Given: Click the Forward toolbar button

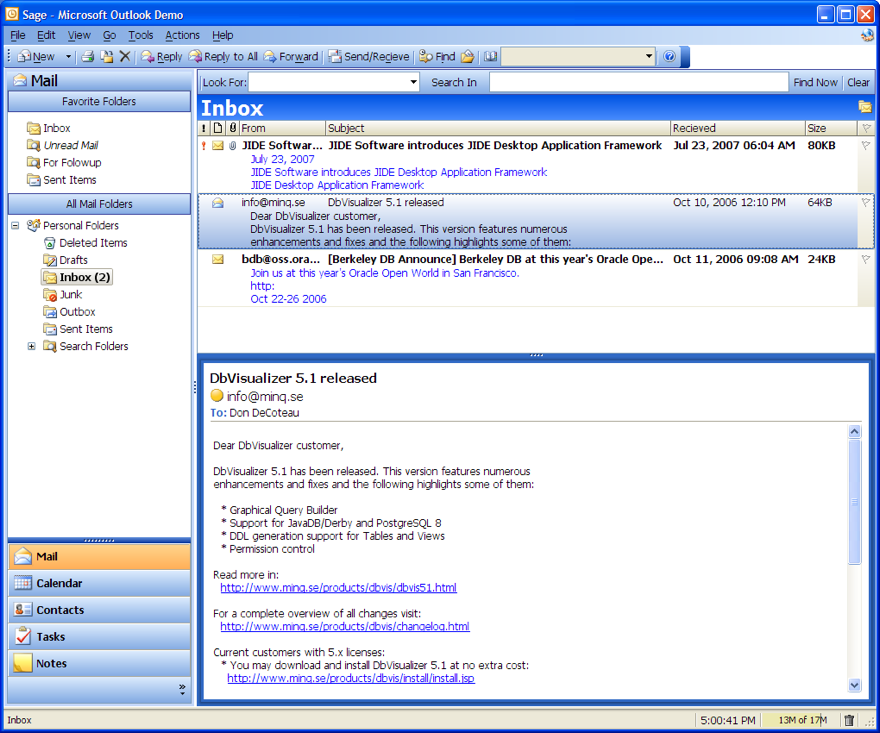Looking at the screenshot, I should [291, 57].
